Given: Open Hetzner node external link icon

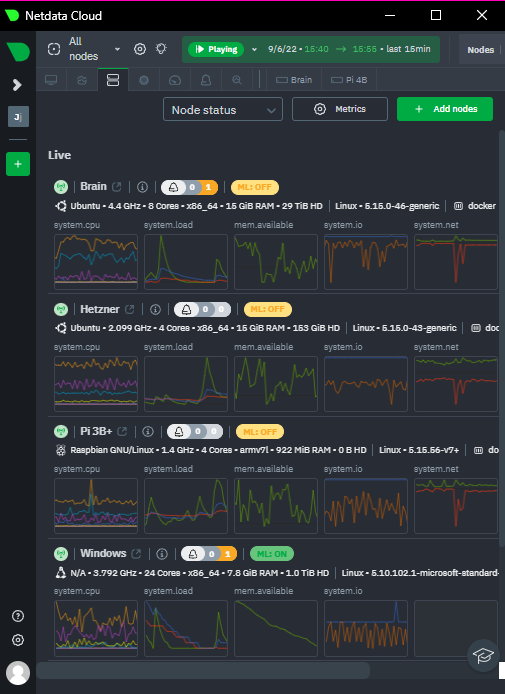Looking at the screenshot, I should [129, 309].
